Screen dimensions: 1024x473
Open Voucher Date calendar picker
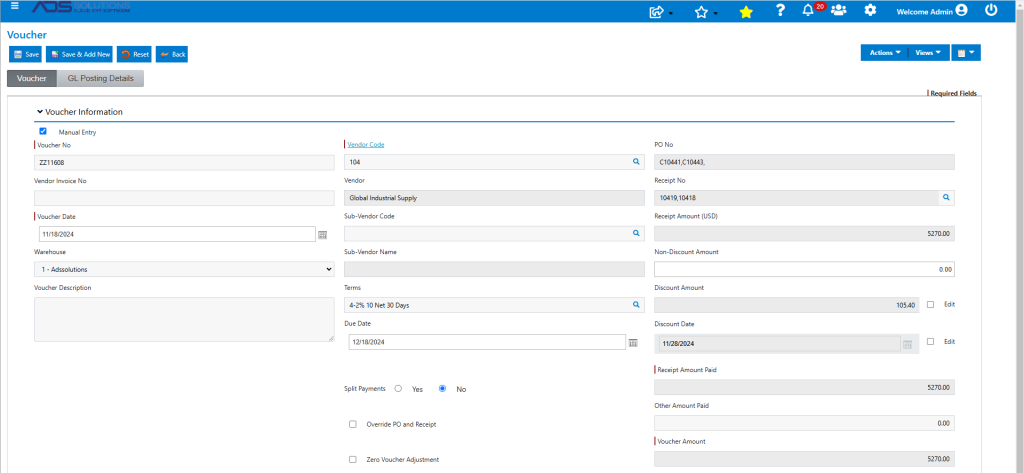tap(323, 234)
